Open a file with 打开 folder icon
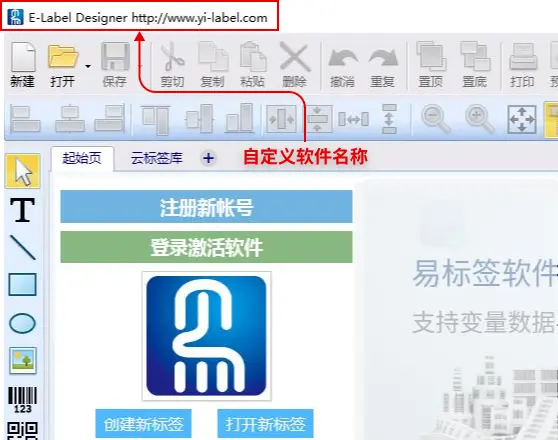558x440 pixels. tap(63, 64)
